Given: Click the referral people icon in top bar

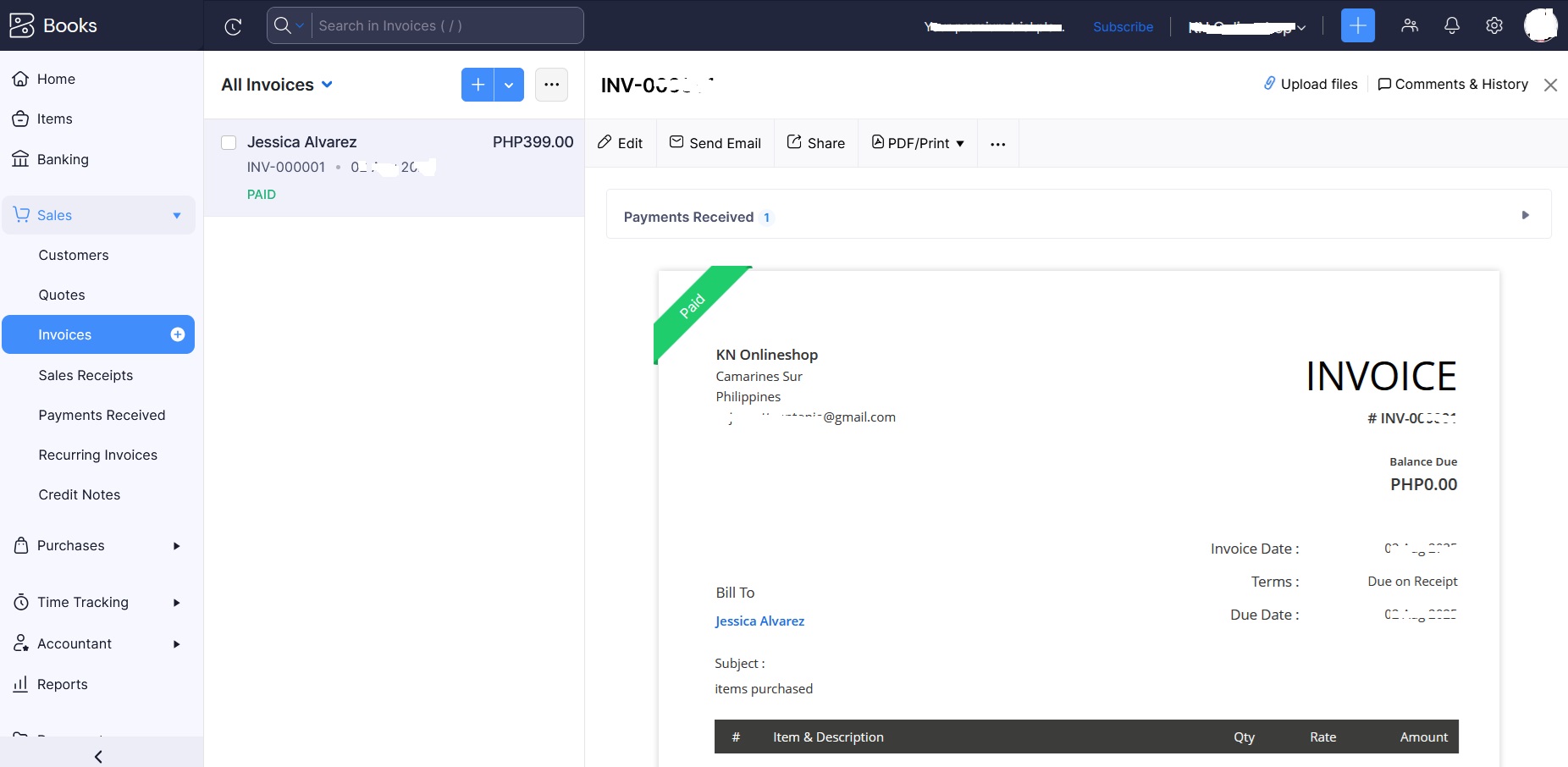Looking at the screenshot, I should pos(1409,25).
